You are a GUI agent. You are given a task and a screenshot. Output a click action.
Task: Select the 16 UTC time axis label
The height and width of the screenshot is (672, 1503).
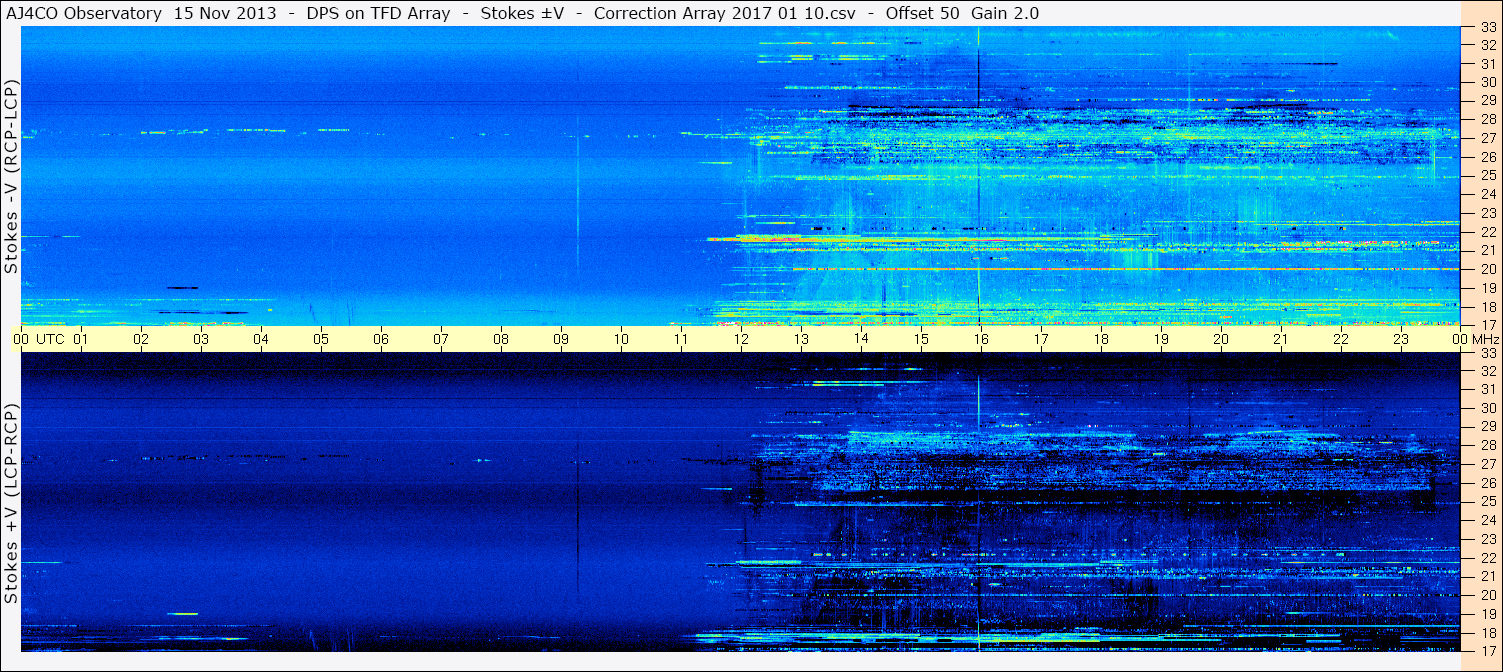[981, 340]
